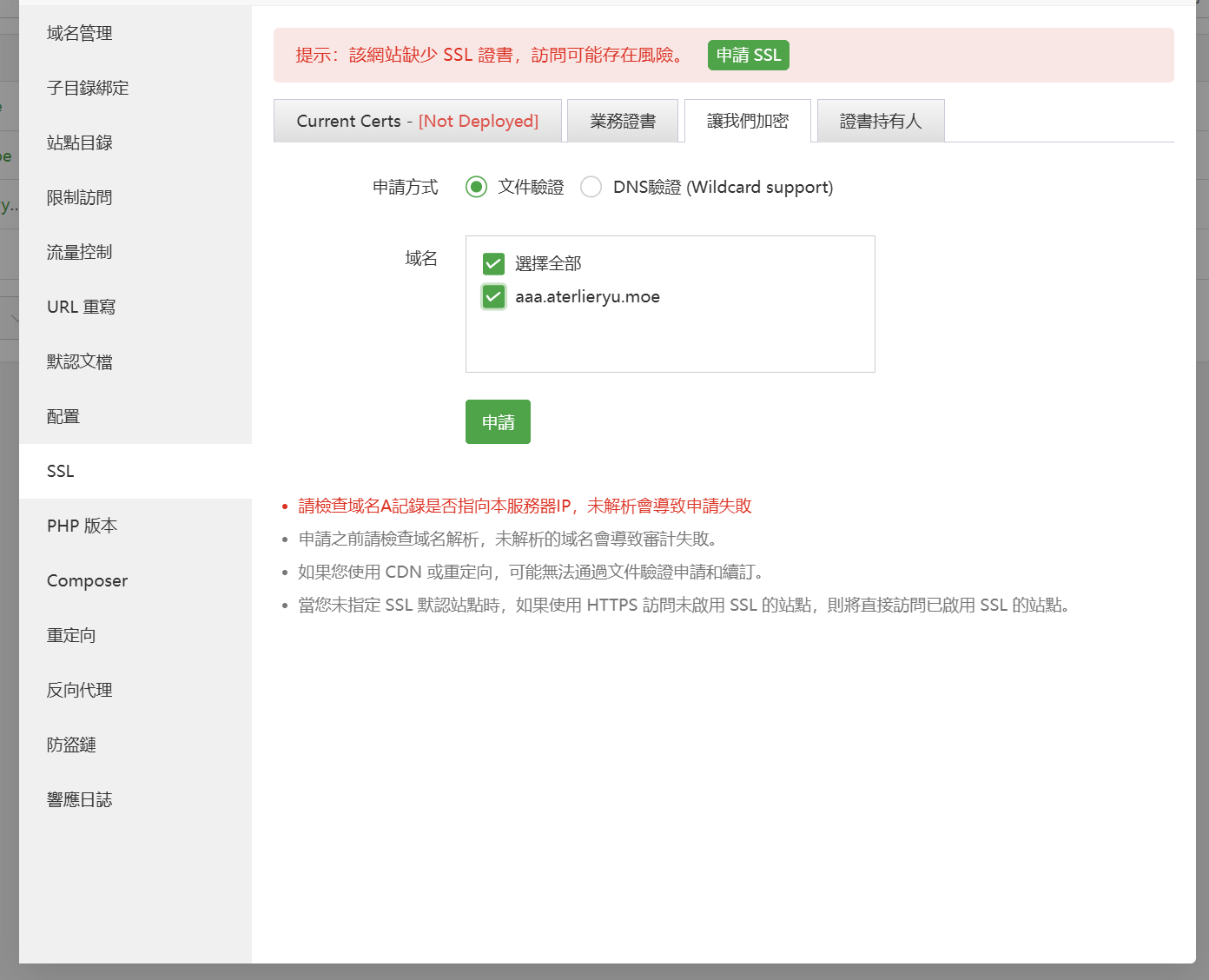This screenshot has height=980, width=1209.
Task: Open 域名管理 in sidebar
Action: coord(80,33)
